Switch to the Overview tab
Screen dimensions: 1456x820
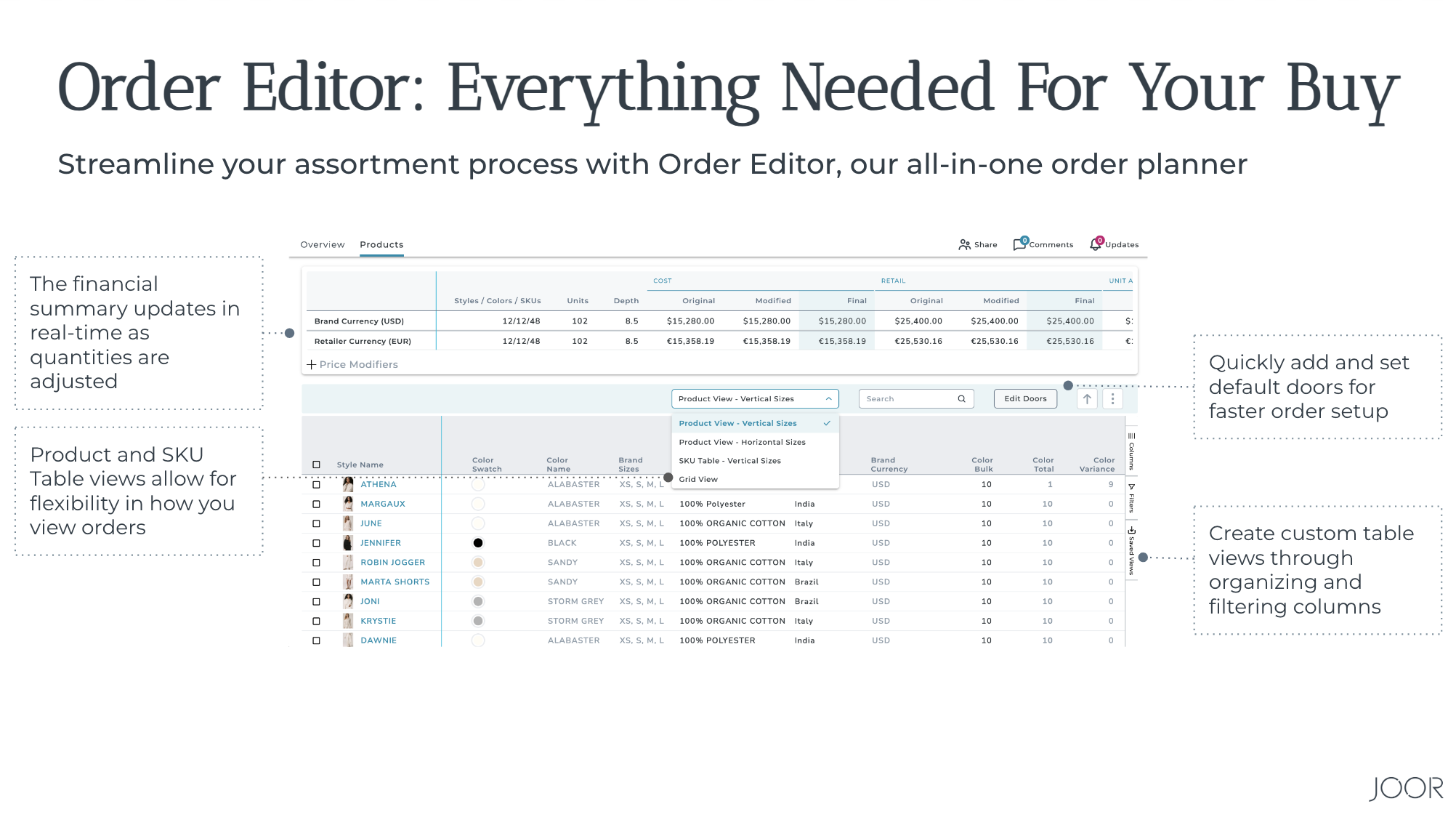323,245
